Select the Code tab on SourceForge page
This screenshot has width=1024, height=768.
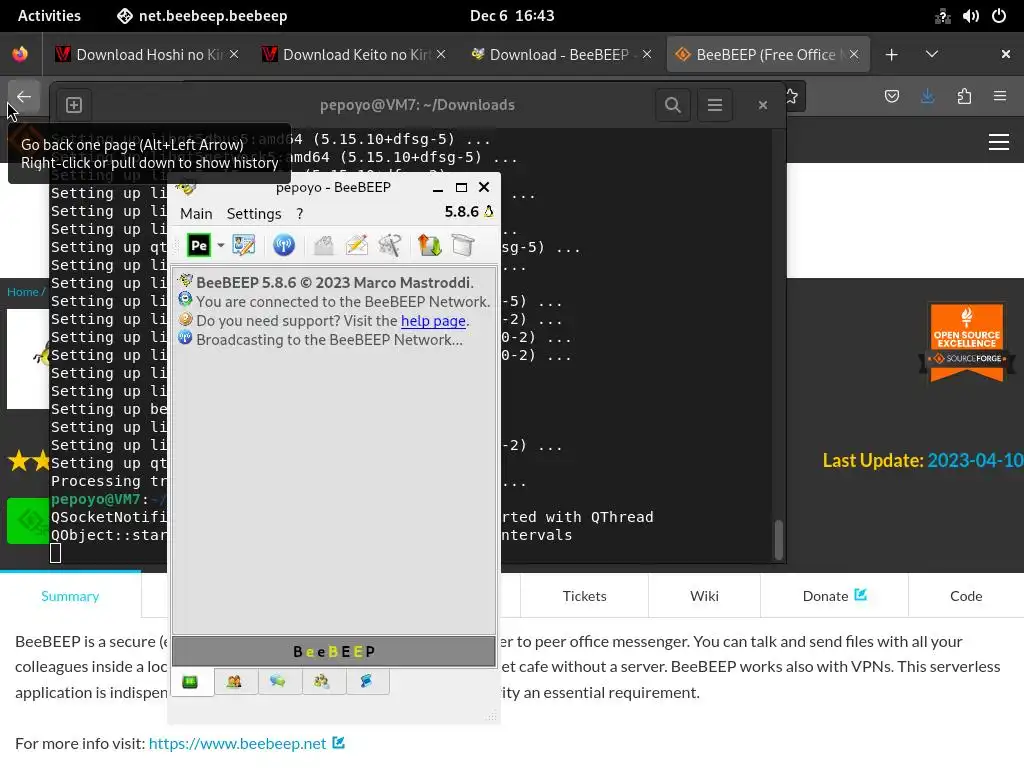tap(966, 596)
